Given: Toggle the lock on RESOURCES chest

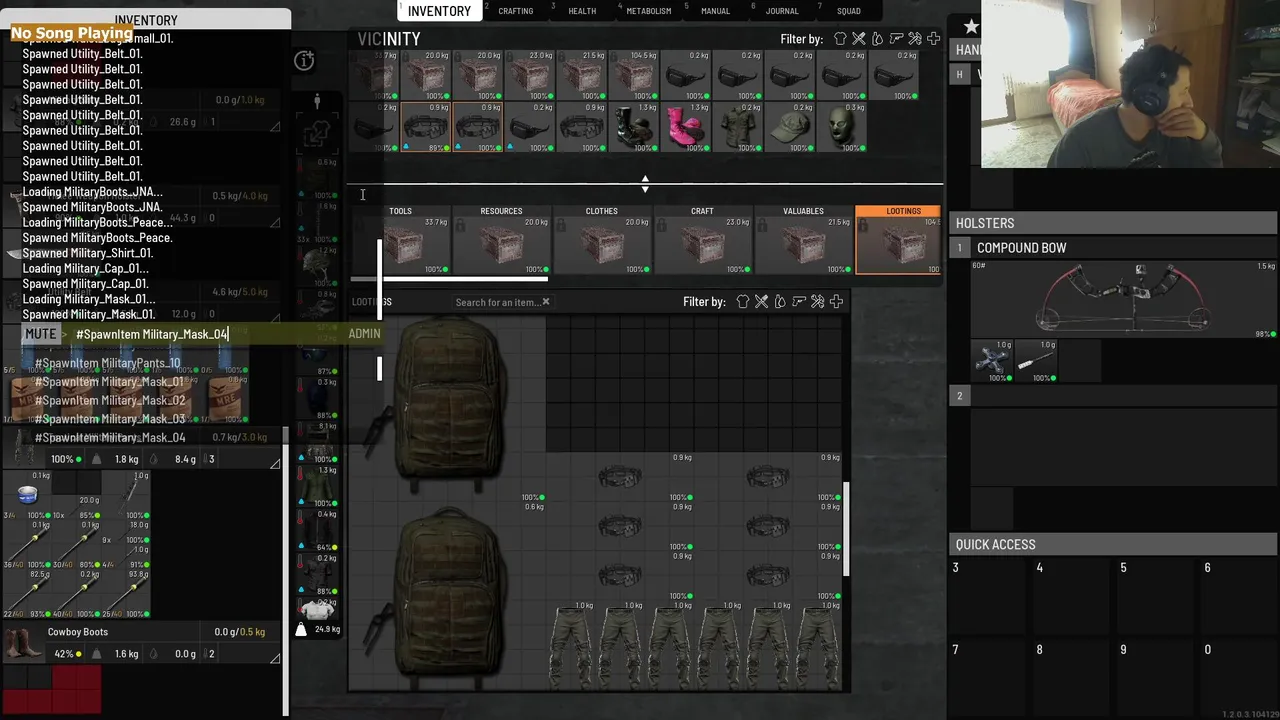Looking at the screenshot, I should pos(459,227).
